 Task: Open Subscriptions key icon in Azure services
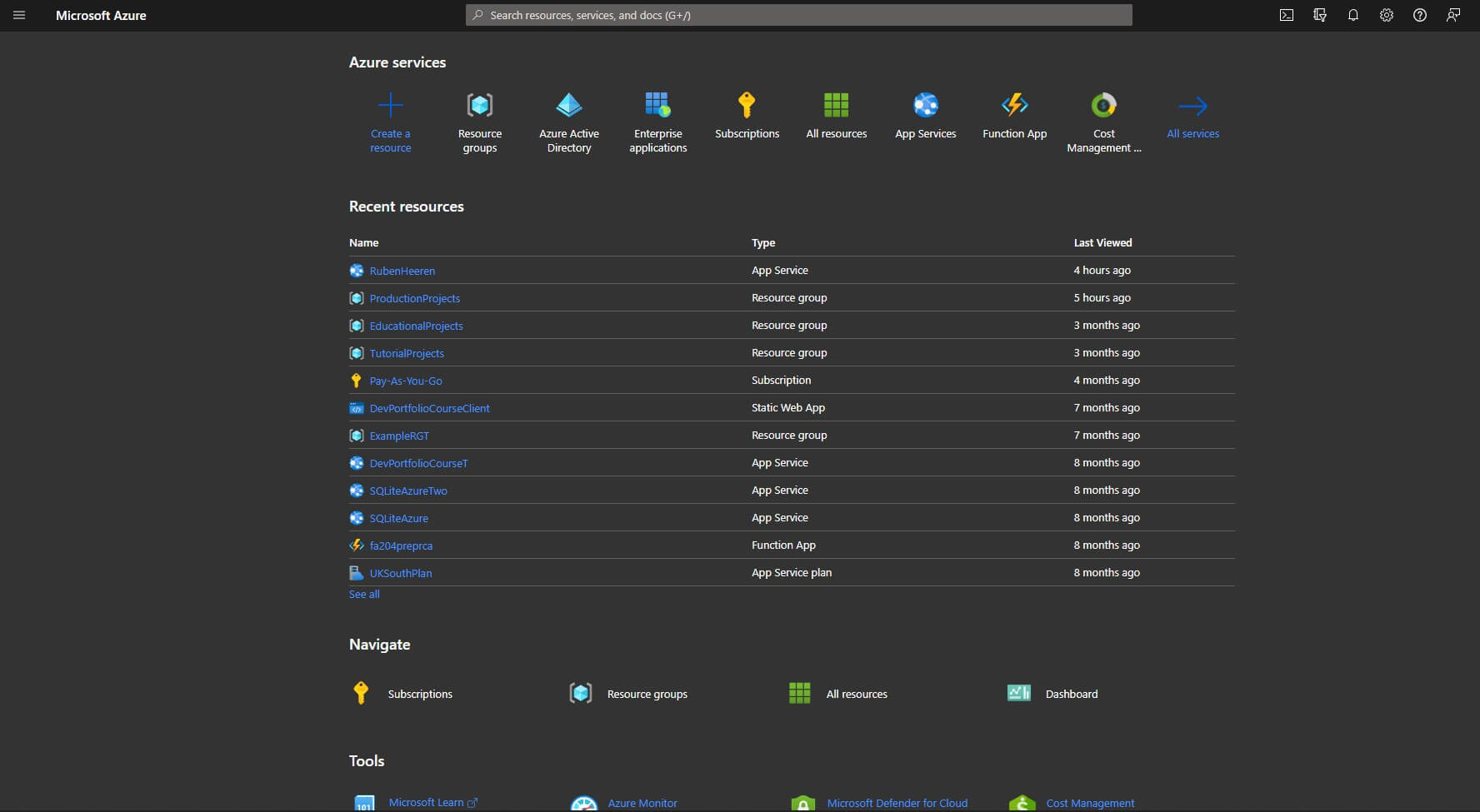pos(747,105)
